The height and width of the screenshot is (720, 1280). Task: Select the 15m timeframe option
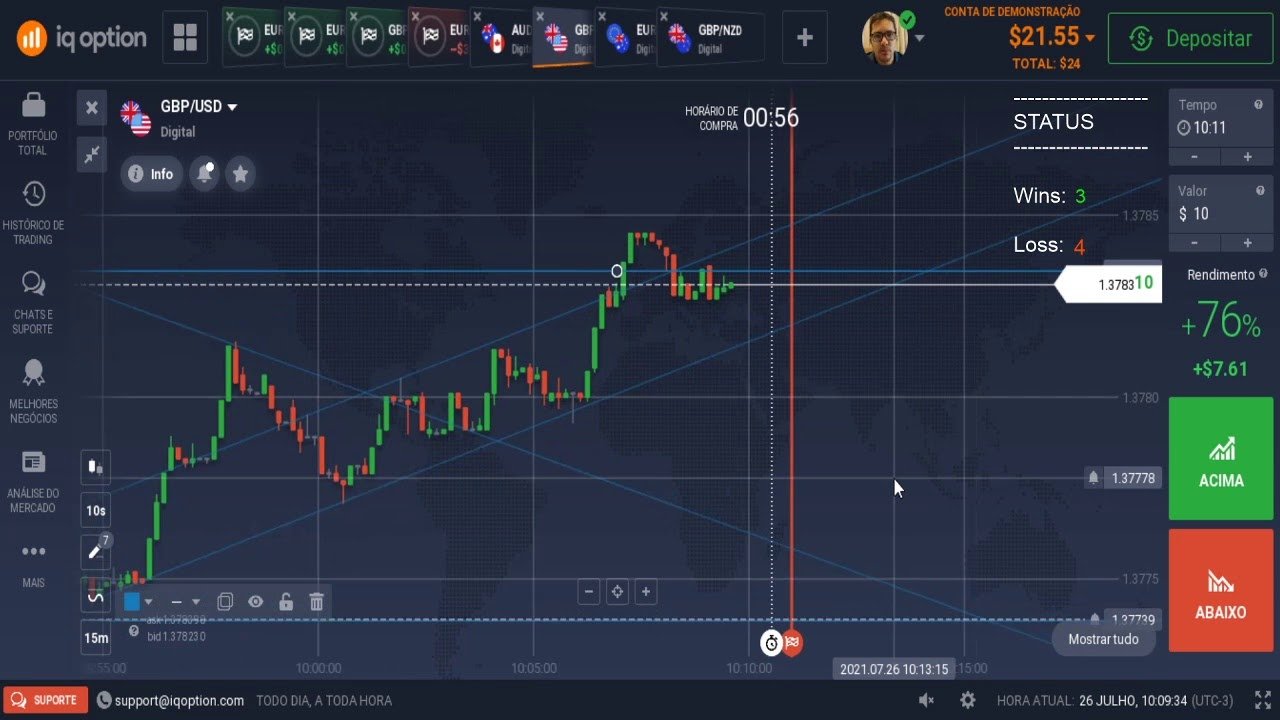click(95, 637)
